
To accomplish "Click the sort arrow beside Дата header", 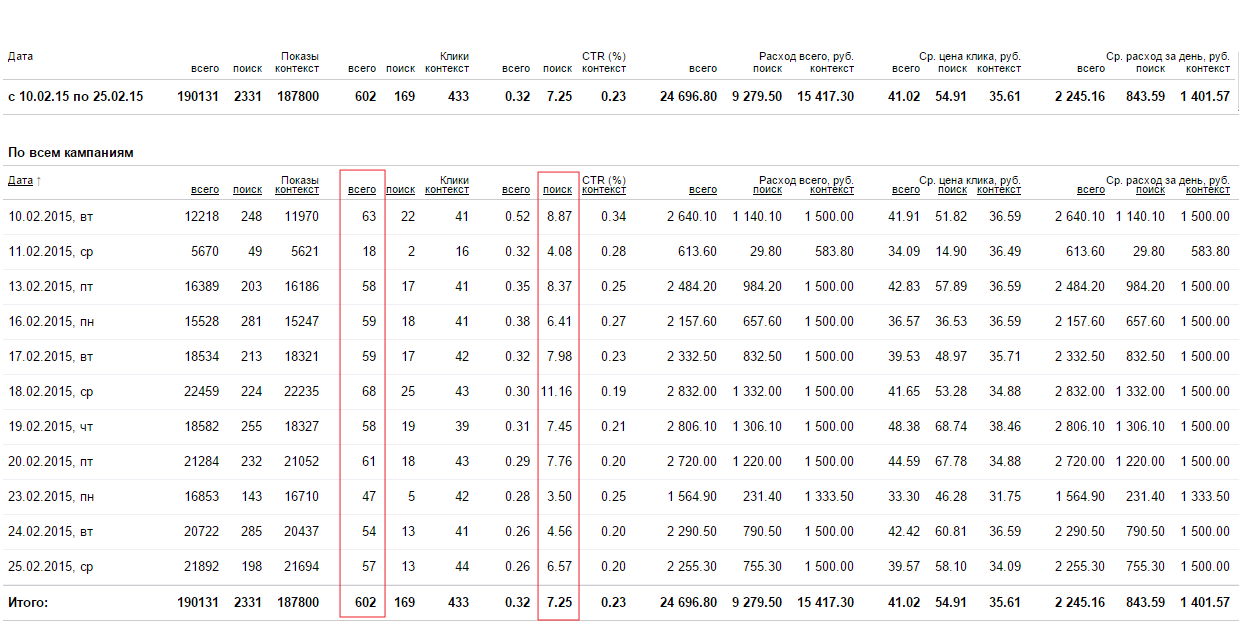I will (x=39, y=181).
